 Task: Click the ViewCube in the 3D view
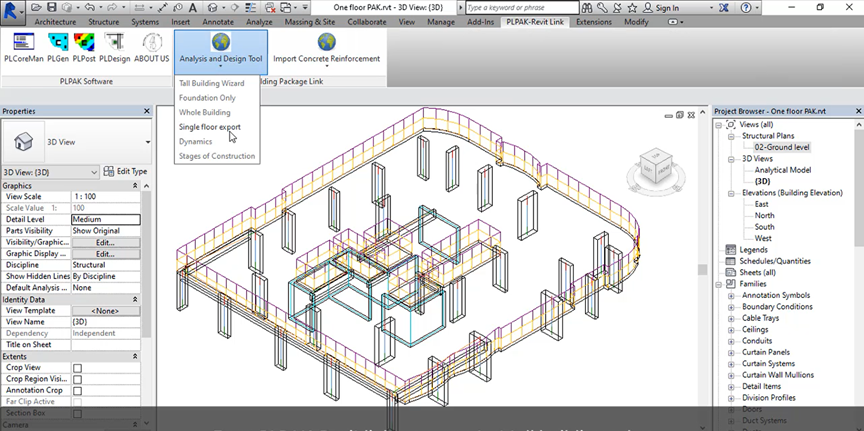pos(656,168)
